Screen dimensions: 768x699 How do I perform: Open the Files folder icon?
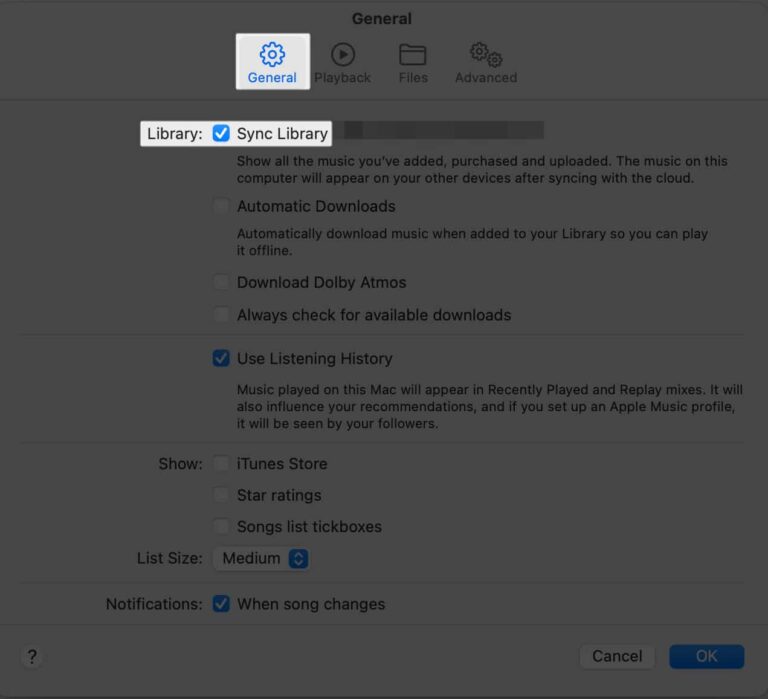pyautogui.click(x=412, y=54)
